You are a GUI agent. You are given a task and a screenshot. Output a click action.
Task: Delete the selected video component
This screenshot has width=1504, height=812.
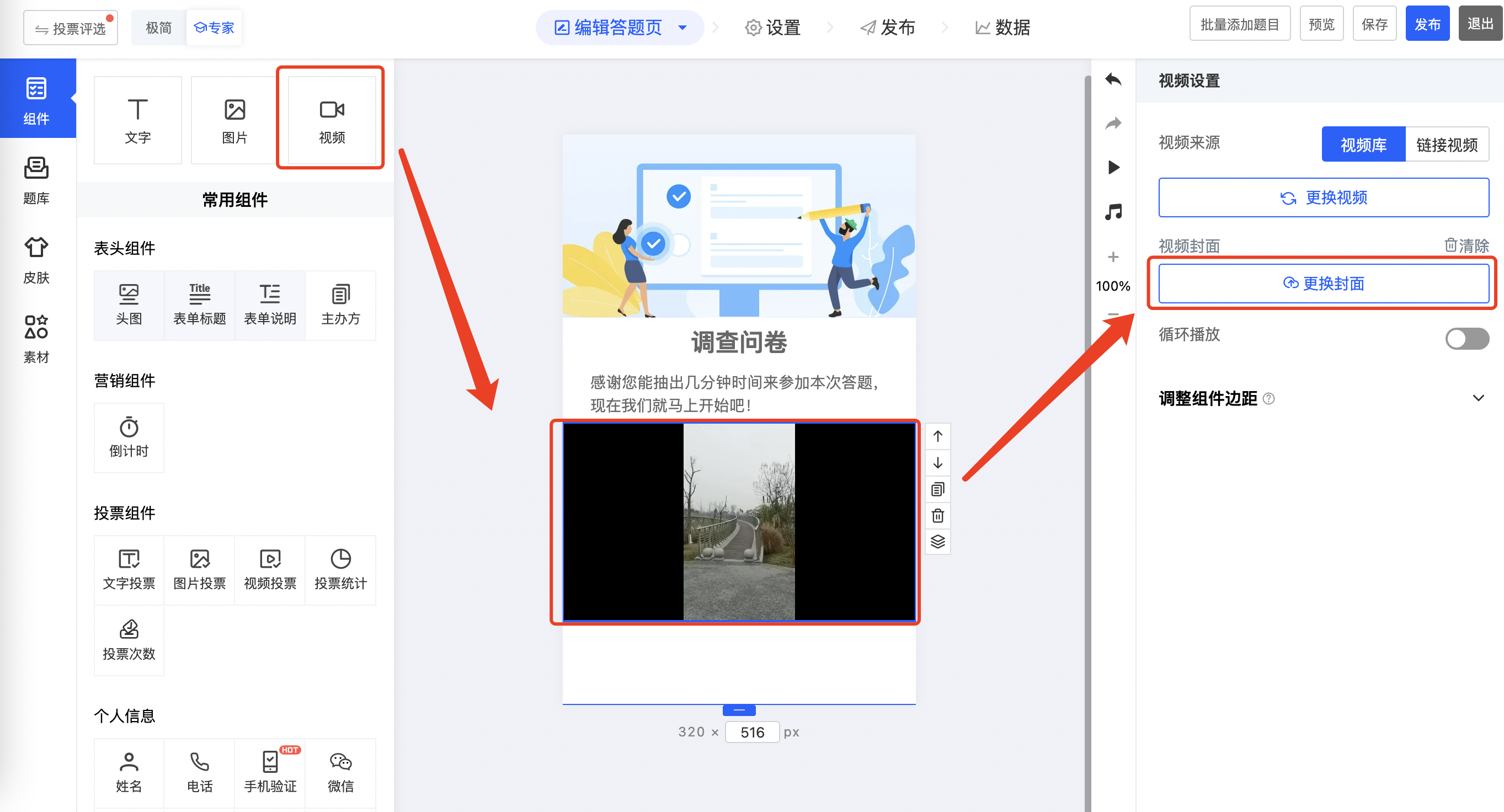[938, 515]
